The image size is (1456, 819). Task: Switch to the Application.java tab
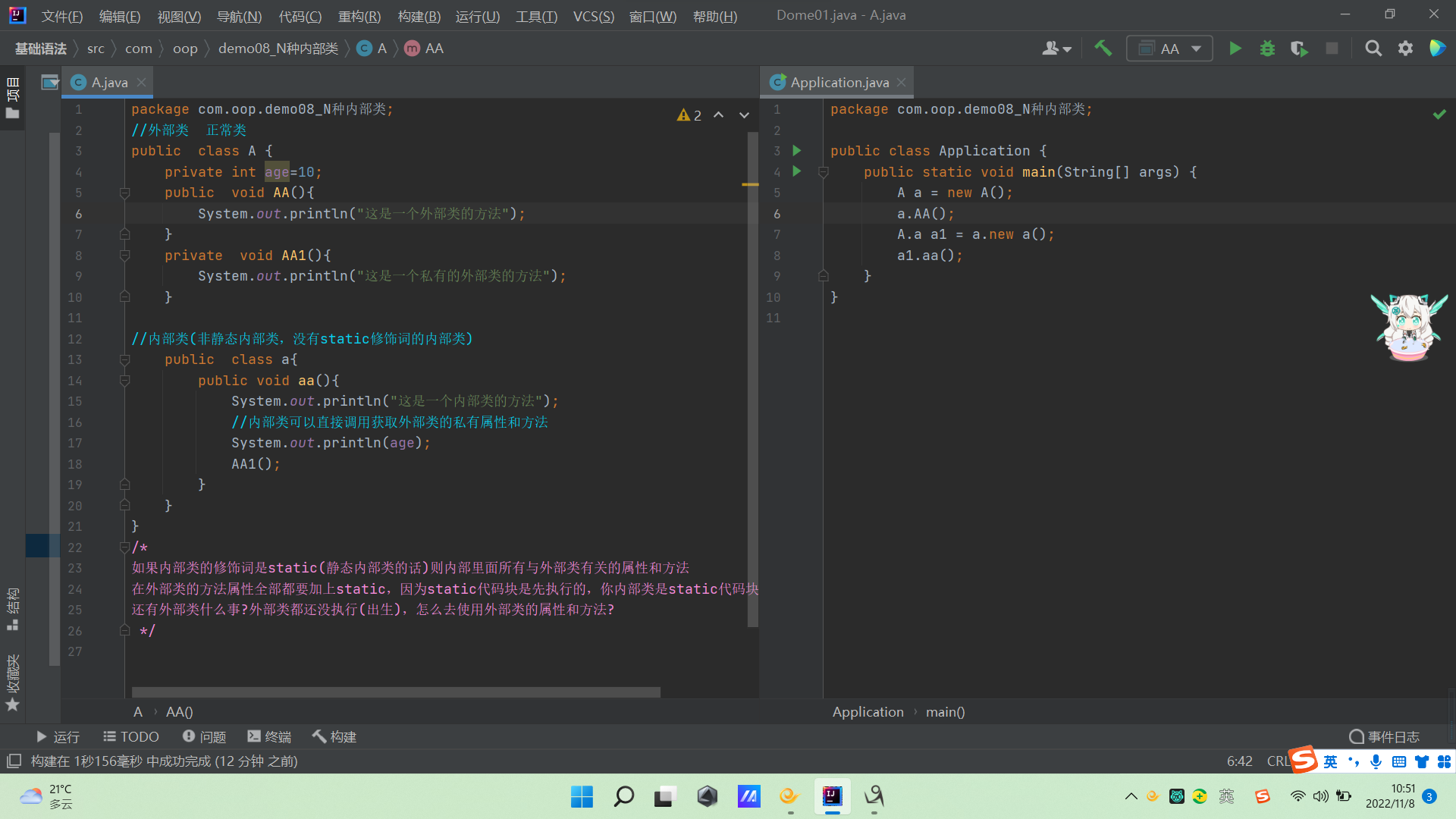point(839,82)
